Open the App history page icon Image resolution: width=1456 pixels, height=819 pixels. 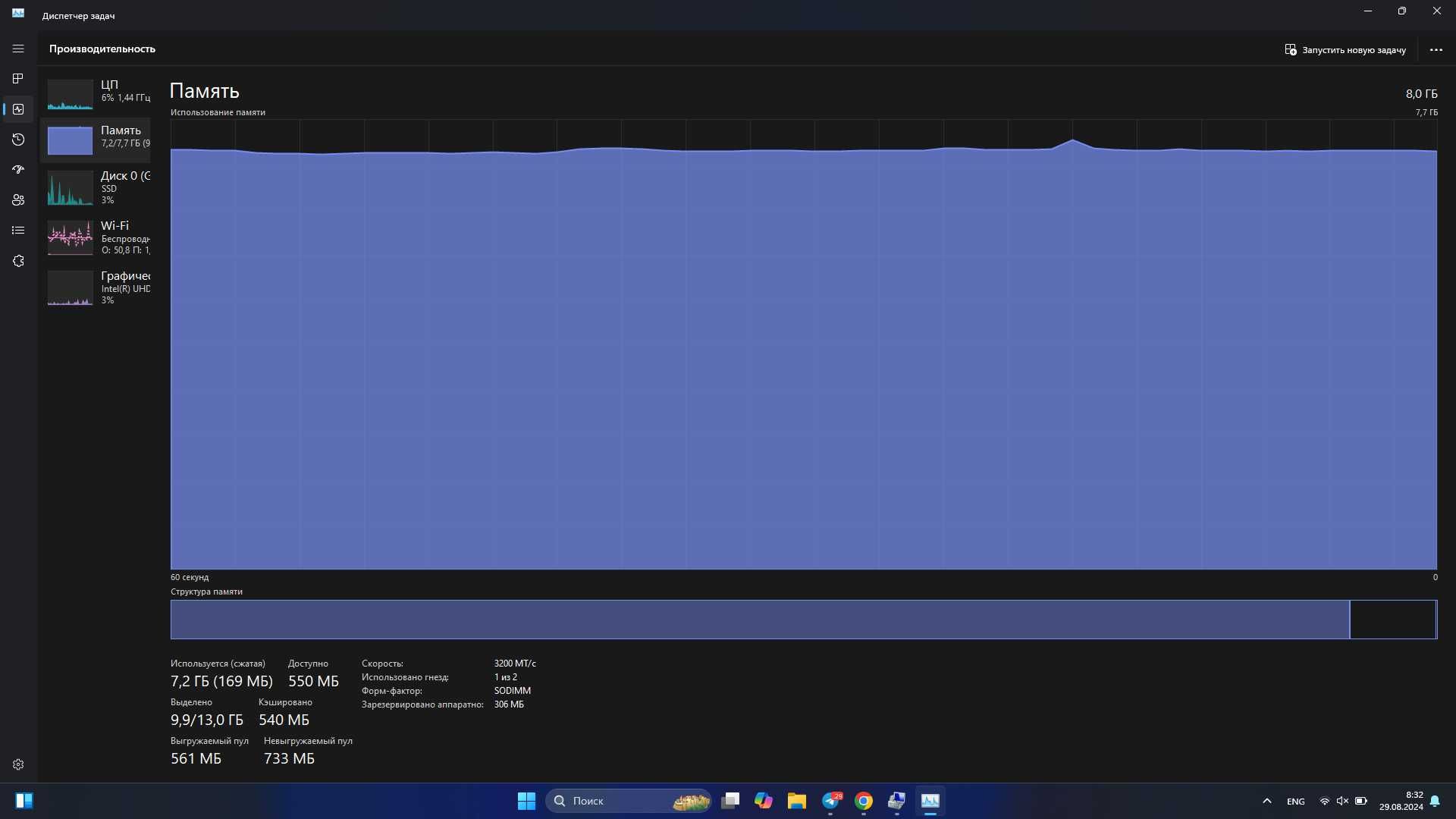tap(18, 140)
